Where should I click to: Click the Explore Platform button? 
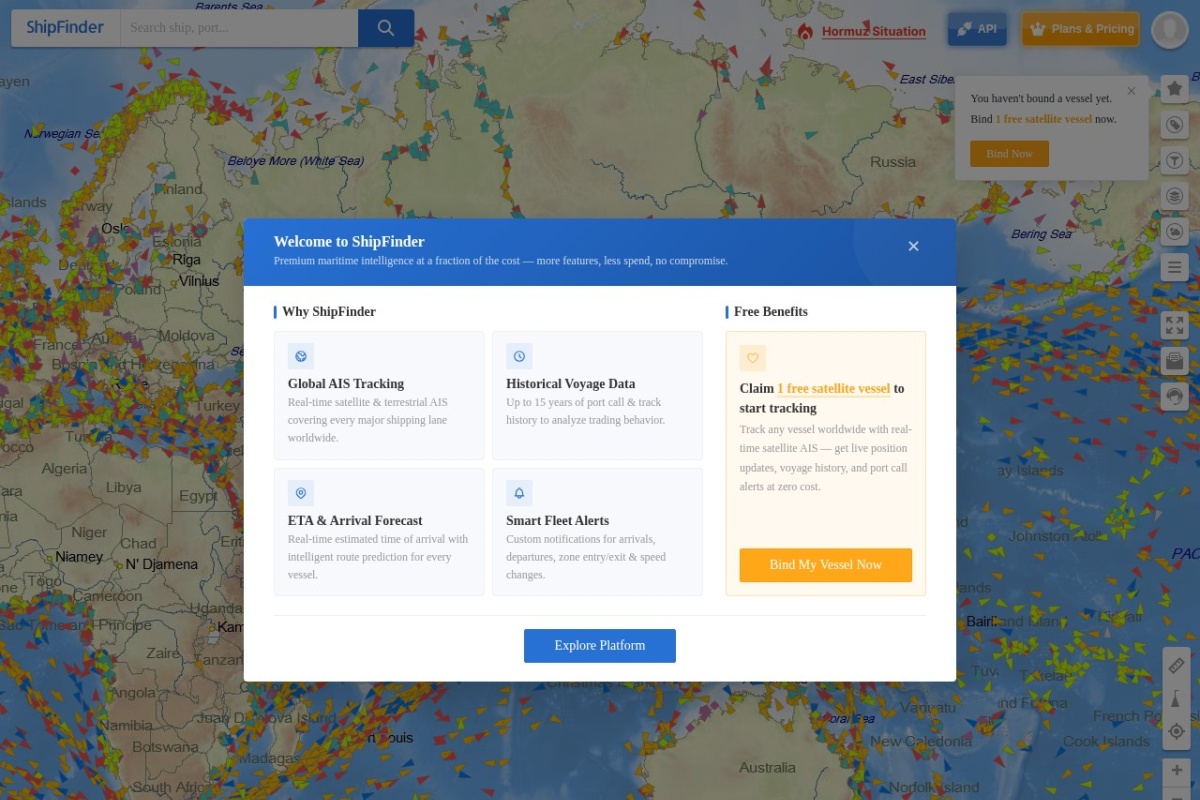[600, 646]
